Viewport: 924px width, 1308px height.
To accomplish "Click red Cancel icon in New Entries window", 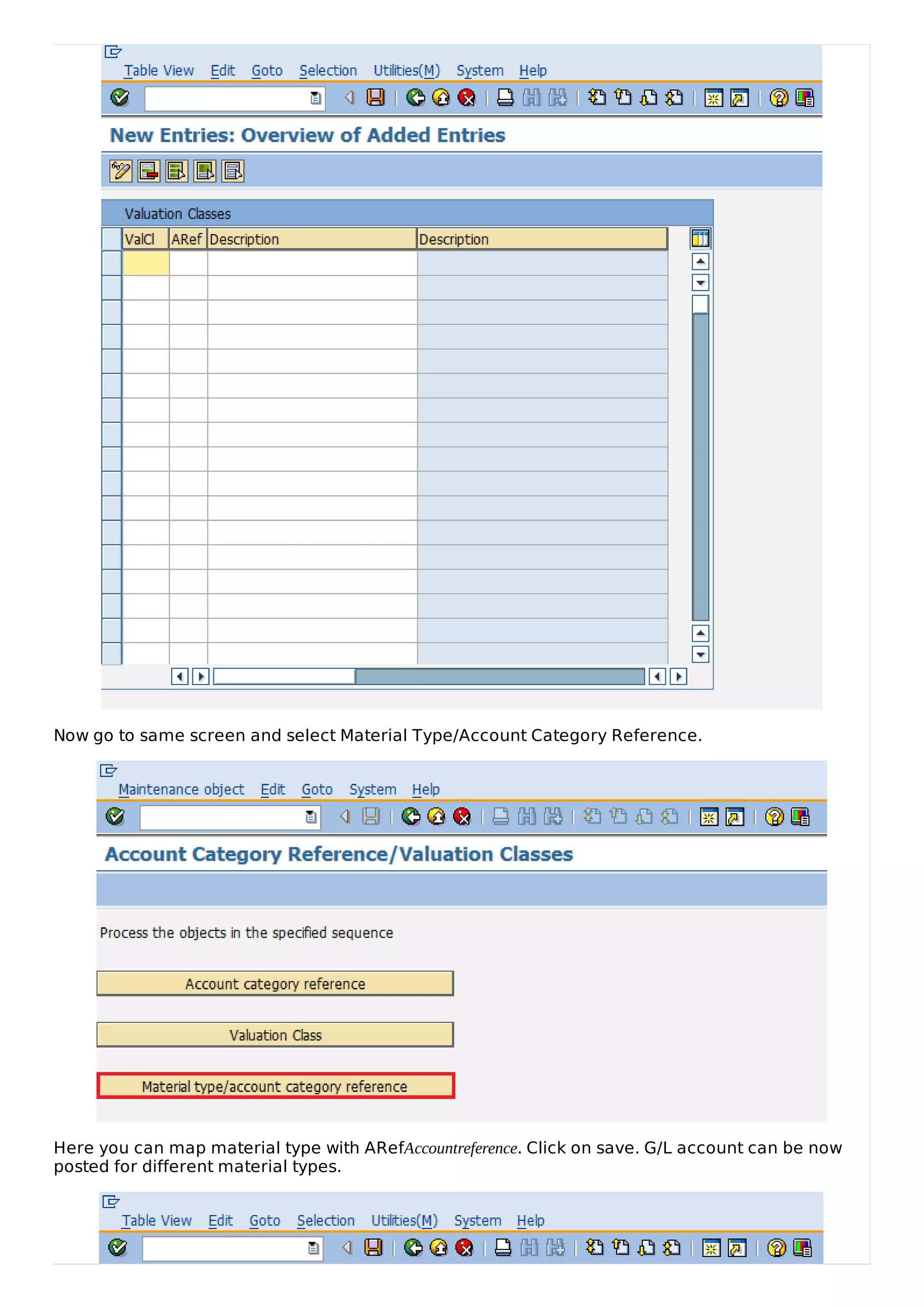I will [x=466, y=98].
